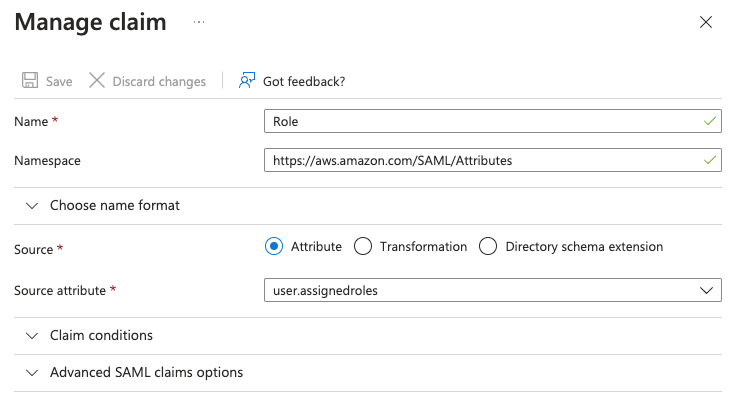
Task: Click the green checkmark in Name field
Action: coord(709,121)
